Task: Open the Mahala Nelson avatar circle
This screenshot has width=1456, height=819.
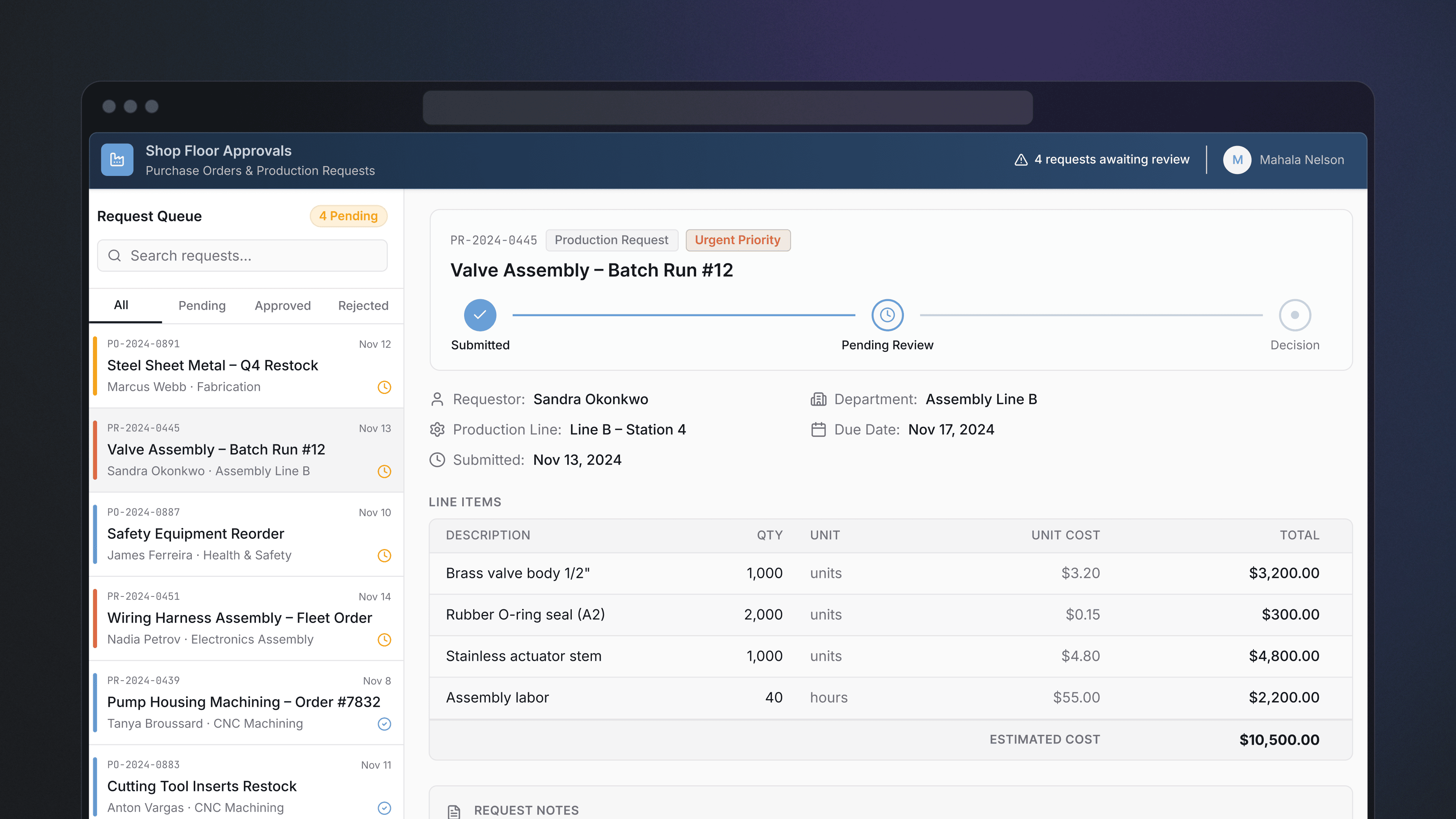Action: [x=1237, y=160]
